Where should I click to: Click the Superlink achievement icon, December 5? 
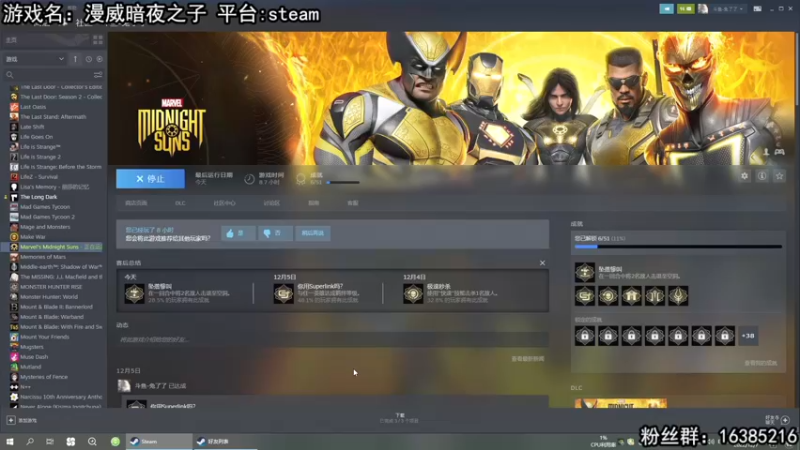[x=284, y=294]
